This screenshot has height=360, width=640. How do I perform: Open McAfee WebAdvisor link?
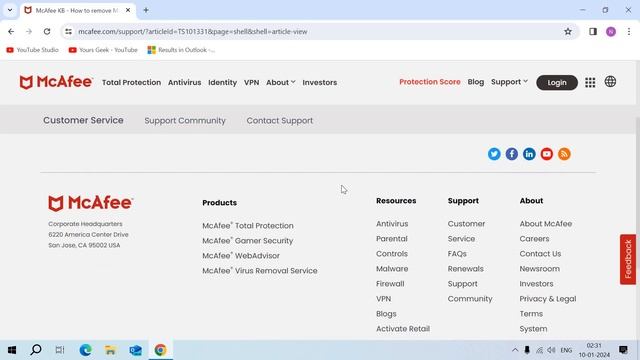(x=241, y=256)
